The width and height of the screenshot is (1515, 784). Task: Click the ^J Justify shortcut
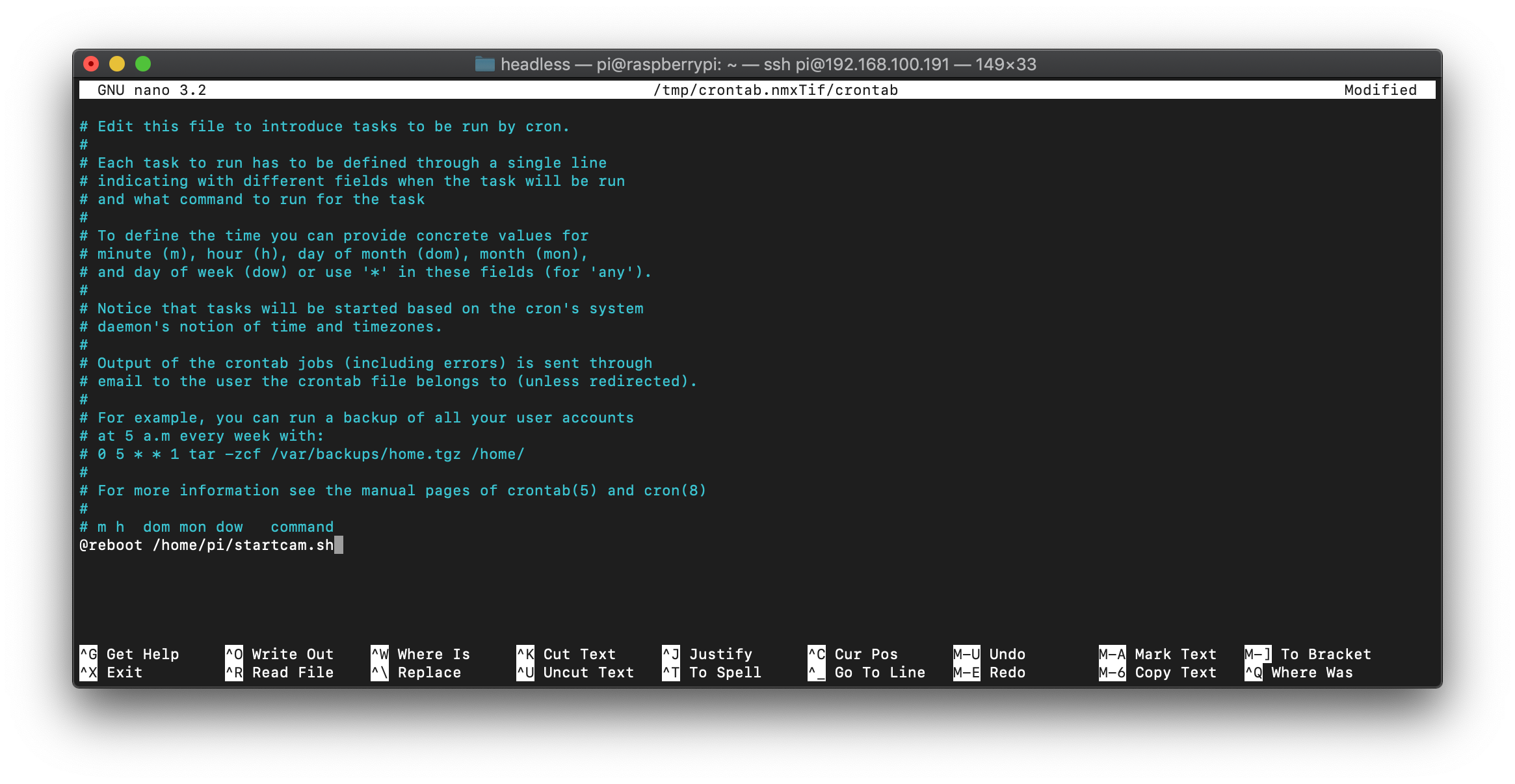(x=707, y=654)
